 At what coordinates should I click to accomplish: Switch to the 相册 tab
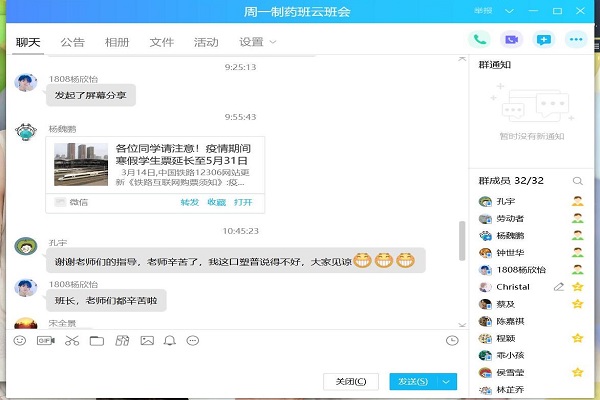coord(117,42)
